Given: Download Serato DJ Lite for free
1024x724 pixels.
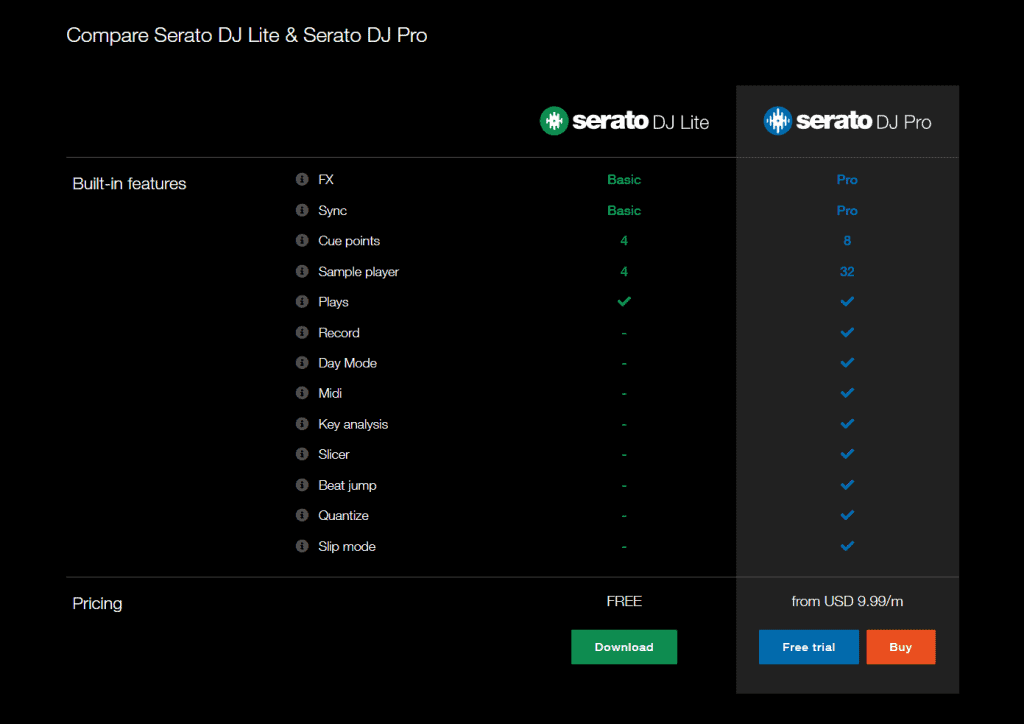Looking at the screenshot, I should pos(624,647).
